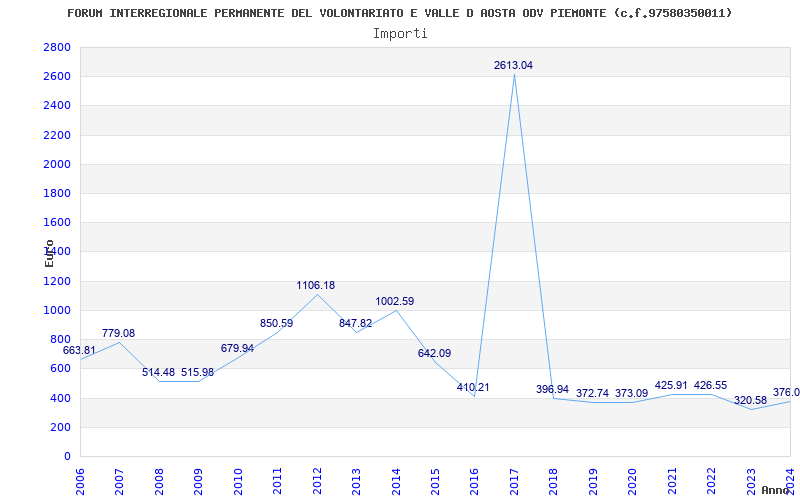Select the Euro y-axis title

(x=49, y=253)
